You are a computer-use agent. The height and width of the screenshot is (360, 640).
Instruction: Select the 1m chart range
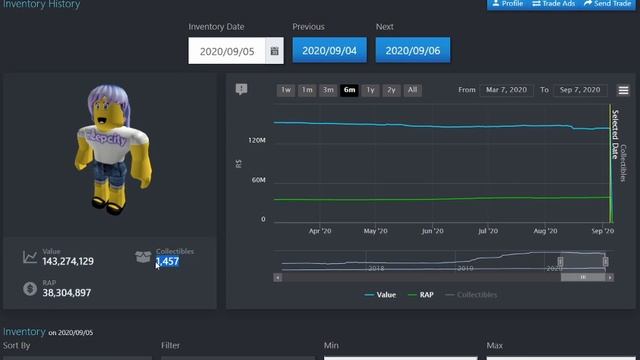click(x=307, y=90)
